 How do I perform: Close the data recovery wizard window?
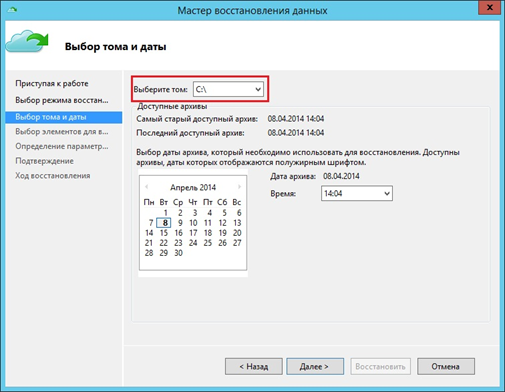tap(489, 7)
